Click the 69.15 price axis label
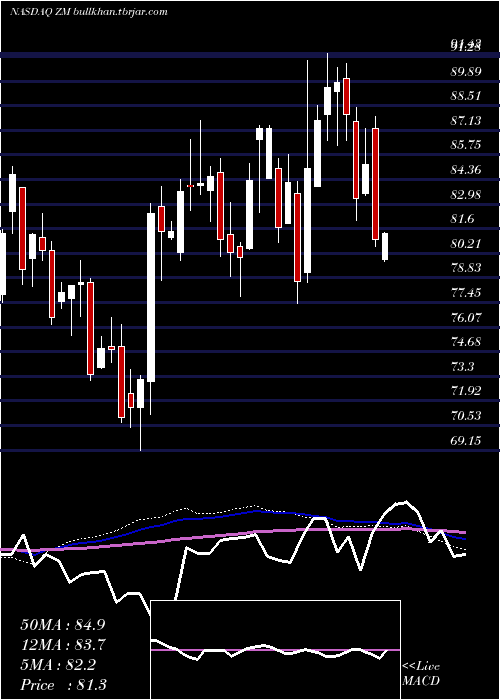Viewport: 500px width, 700px height. point(466,441)
